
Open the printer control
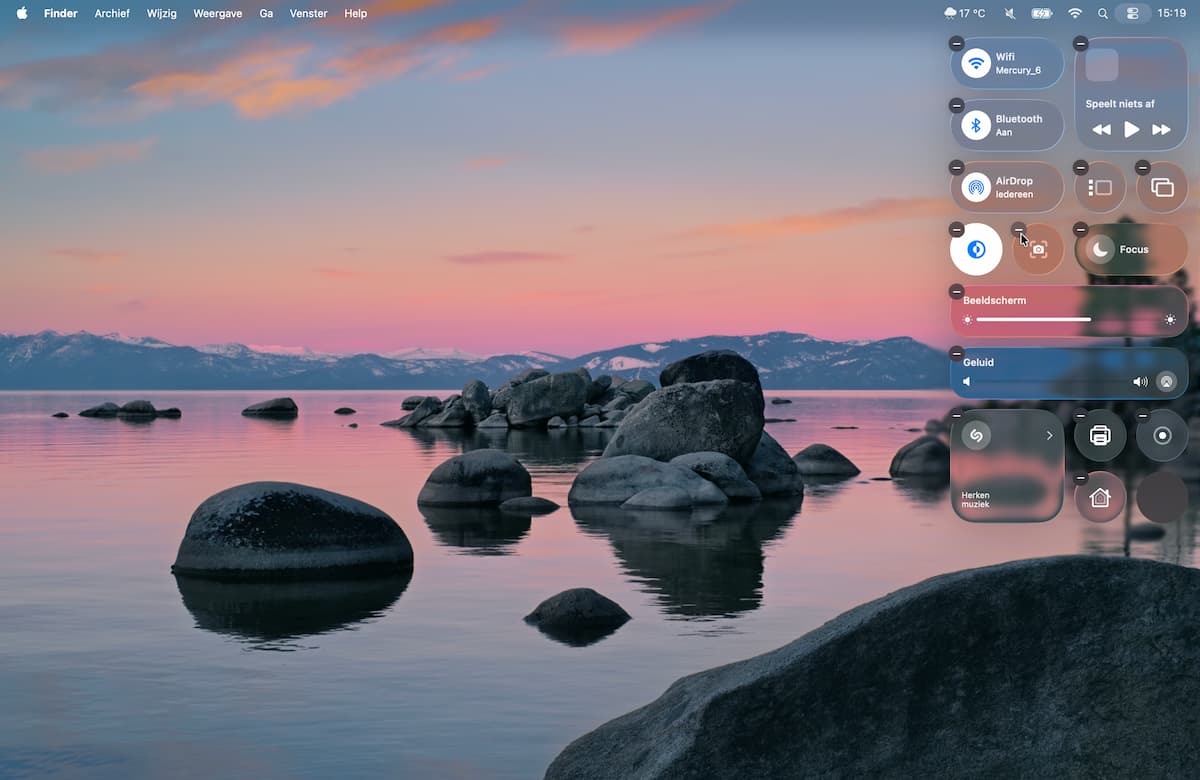(1100, 436)
